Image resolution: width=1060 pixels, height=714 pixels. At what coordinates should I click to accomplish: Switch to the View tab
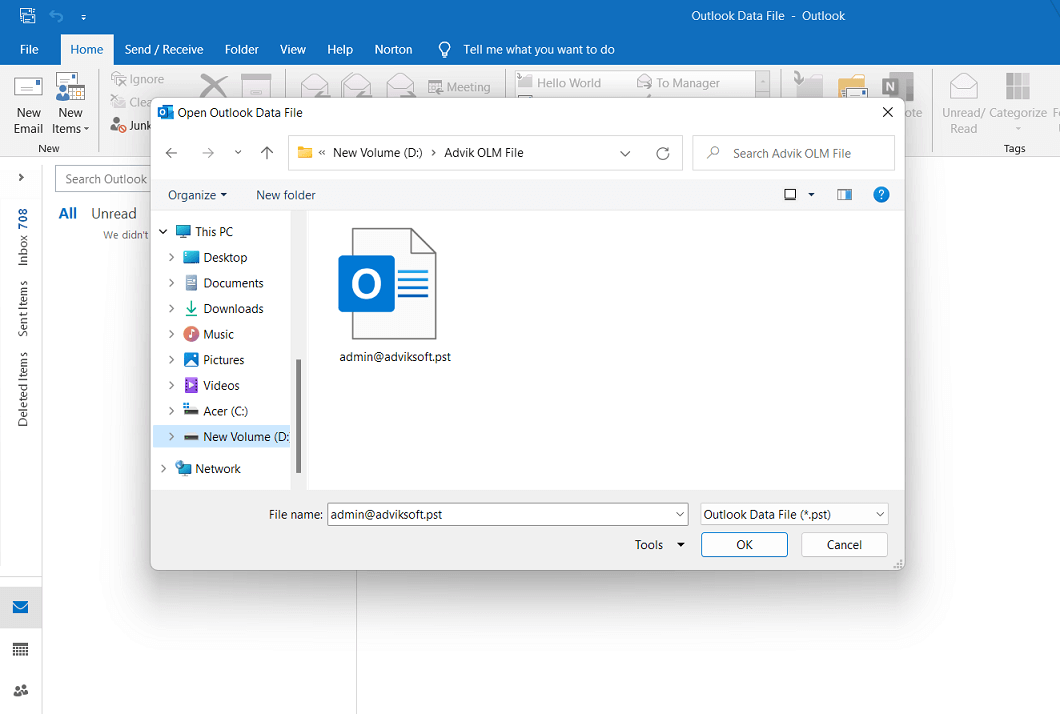tap(293, 49)
